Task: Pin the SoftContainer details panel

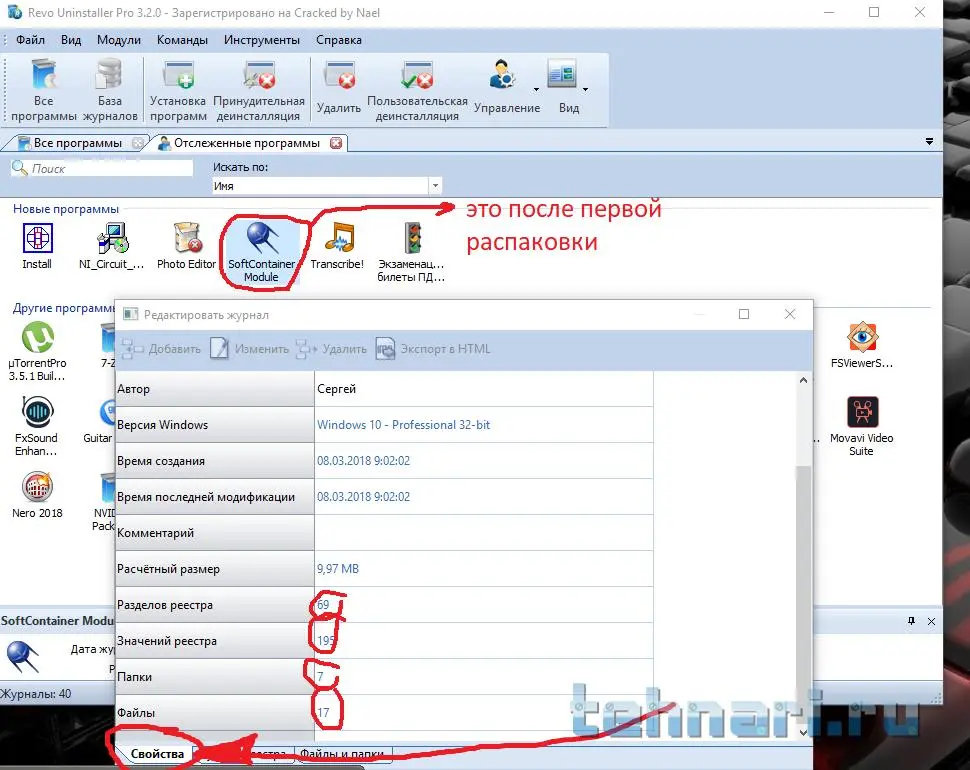Action: [x=911, y=621]
